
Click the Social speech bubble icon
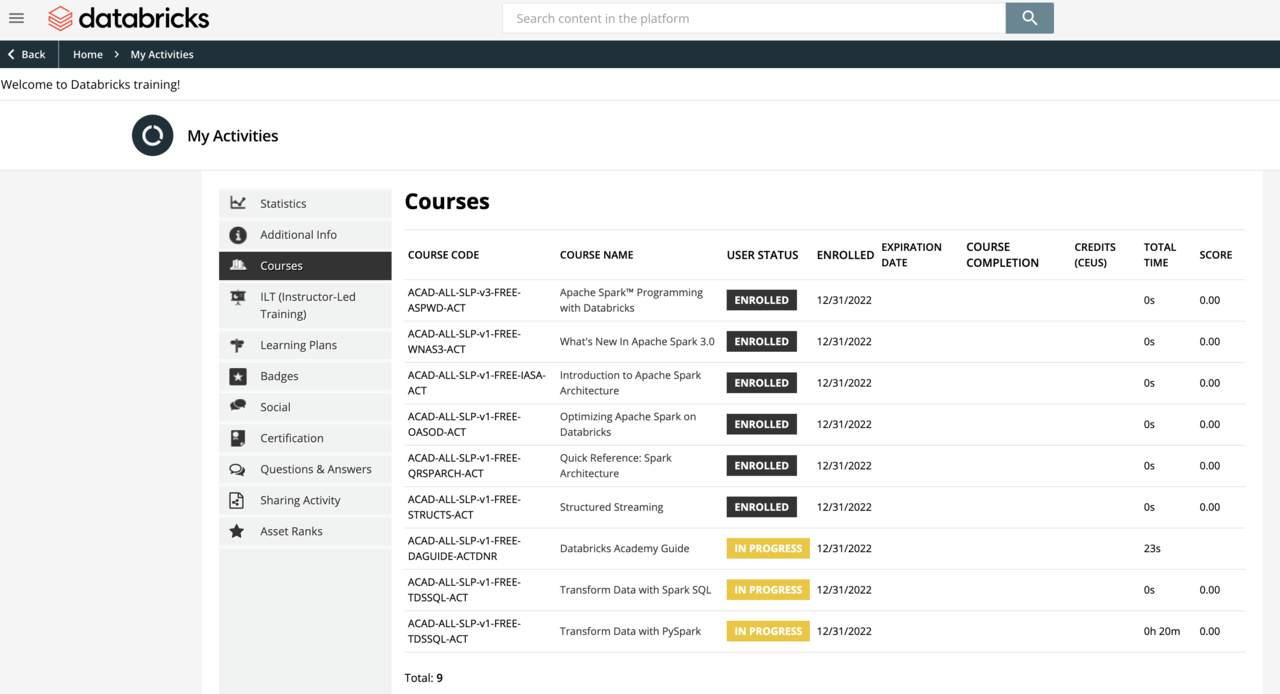pos(238,406)
